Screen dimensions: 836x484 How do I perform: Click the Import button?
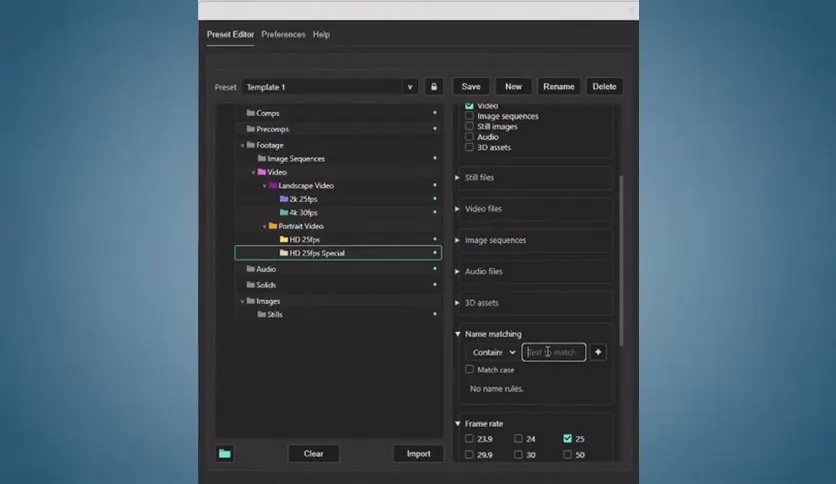tap(419, 454)
